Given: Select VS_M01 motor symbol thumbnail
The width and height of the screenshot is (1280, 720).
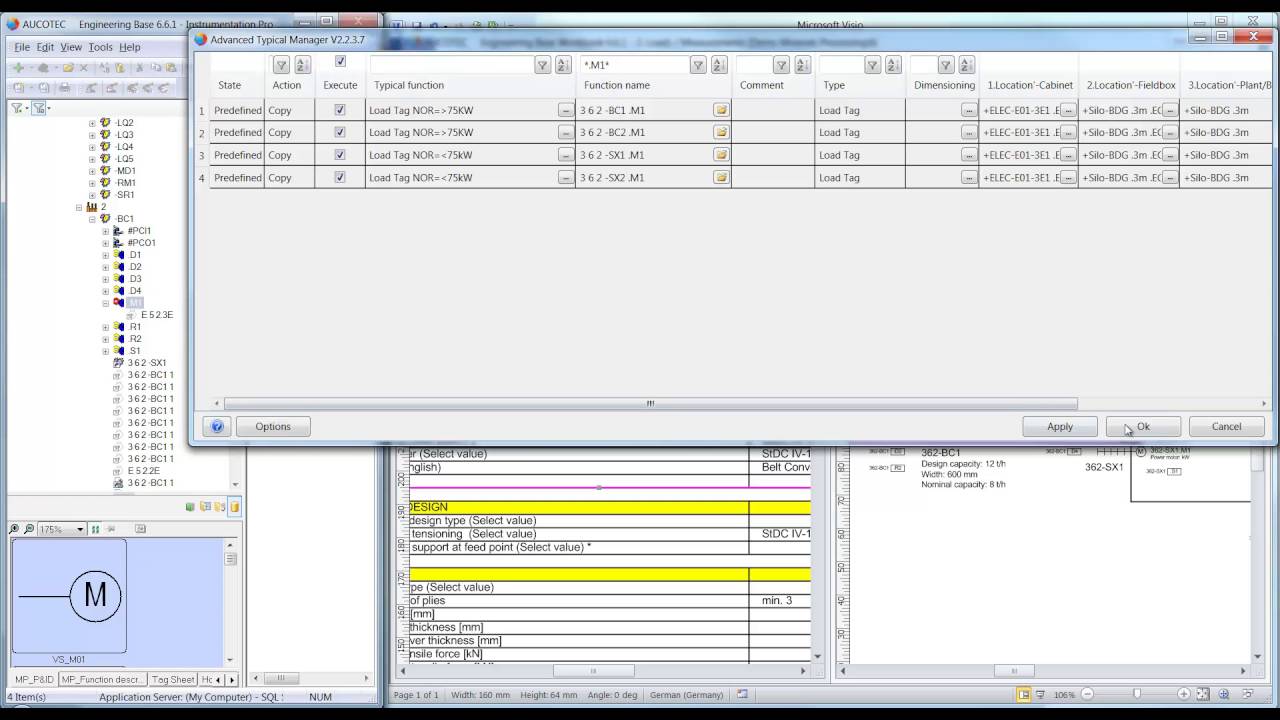Looking at the screenshot, I should click(x=69, y=598).
